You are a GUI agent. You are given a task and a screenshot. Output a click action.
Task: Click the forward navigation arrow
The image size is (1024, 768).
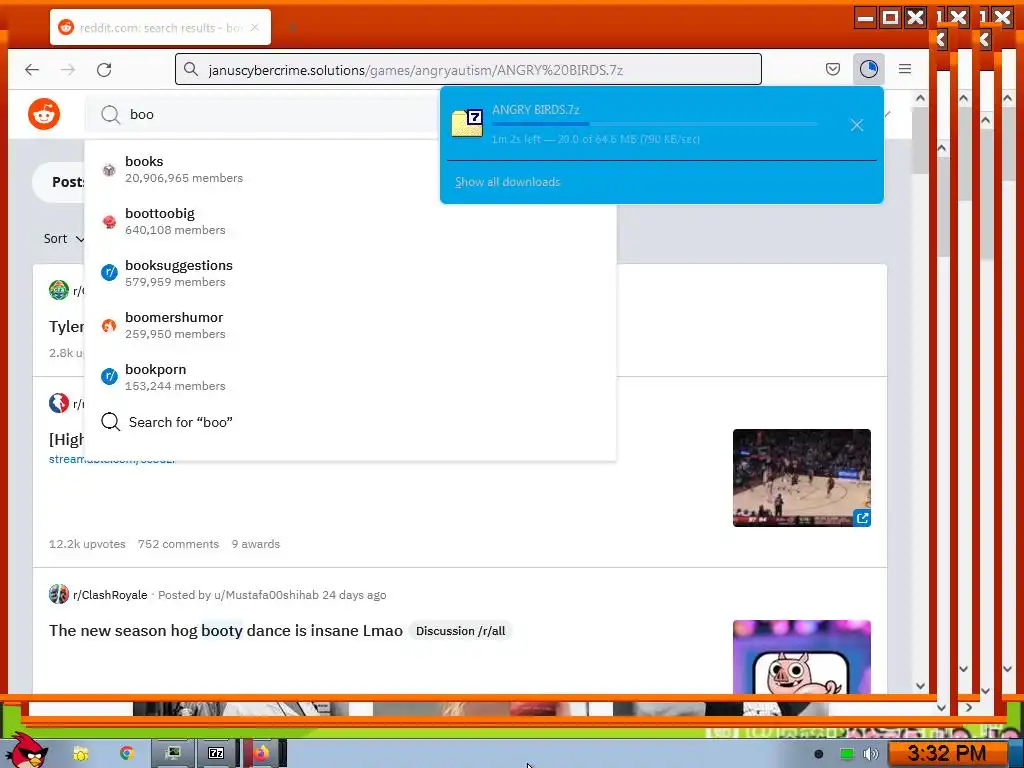pyautogui.click(x=68, y=69)
